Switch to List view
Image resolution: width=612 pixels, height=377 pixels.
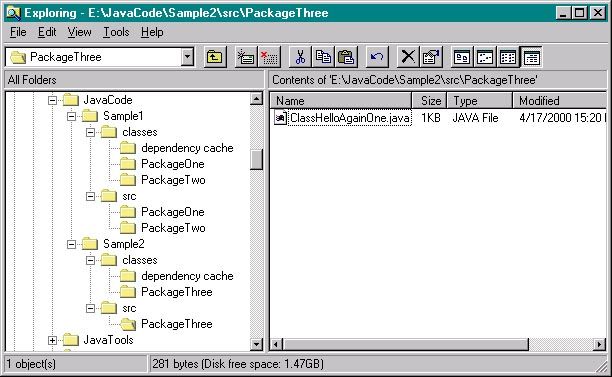click(508, 57)
